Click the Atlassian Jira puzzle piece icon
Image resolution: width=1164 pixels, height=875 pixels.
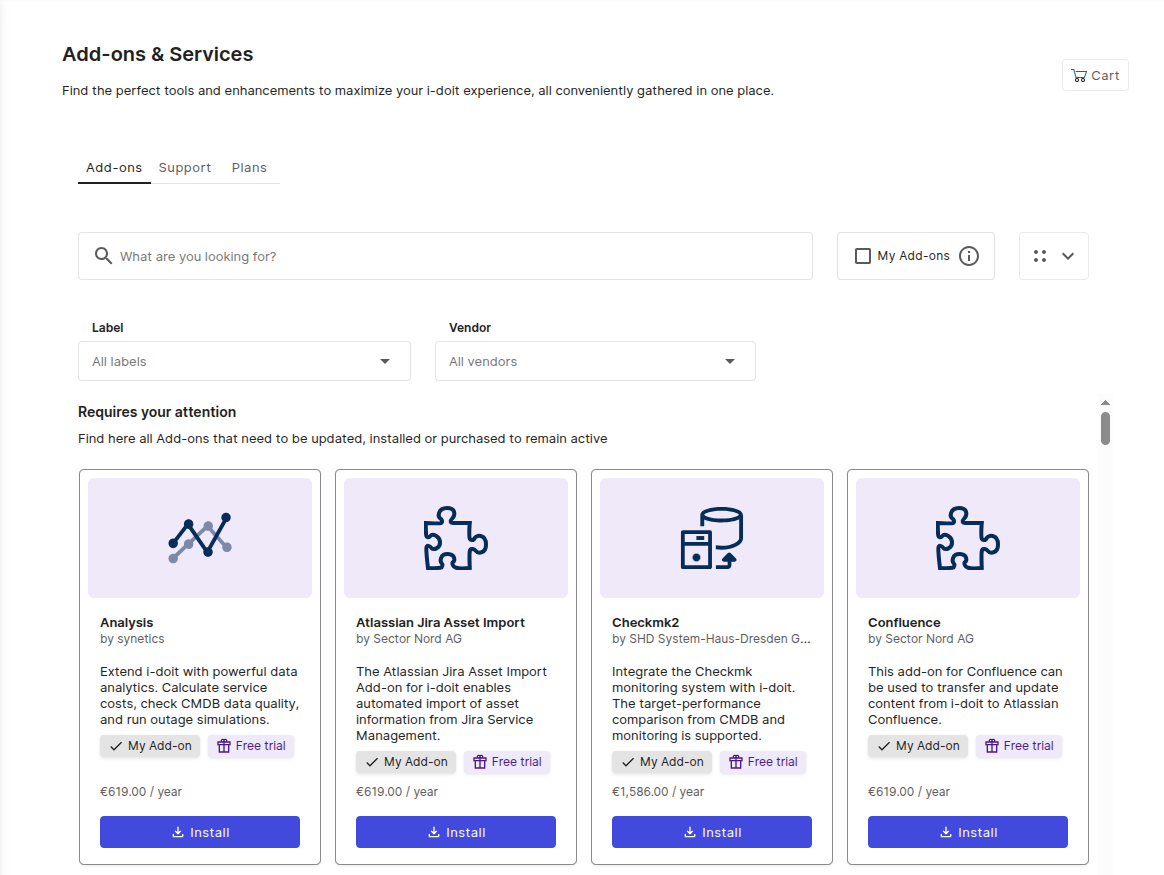tap(456, 538)
